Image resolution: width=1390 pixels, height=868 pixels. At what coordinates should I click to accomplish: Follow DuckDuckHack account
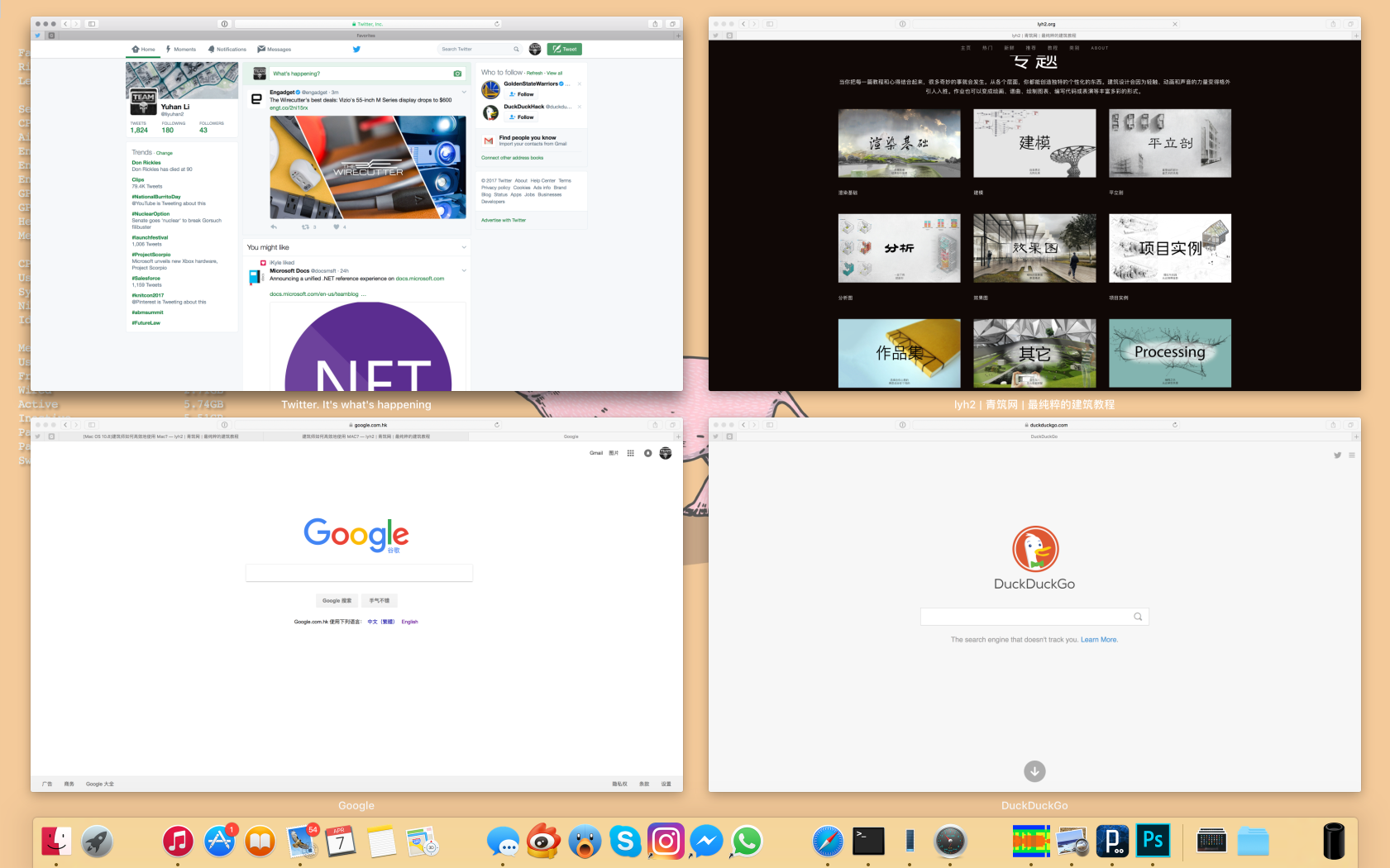tap(522, 117)
